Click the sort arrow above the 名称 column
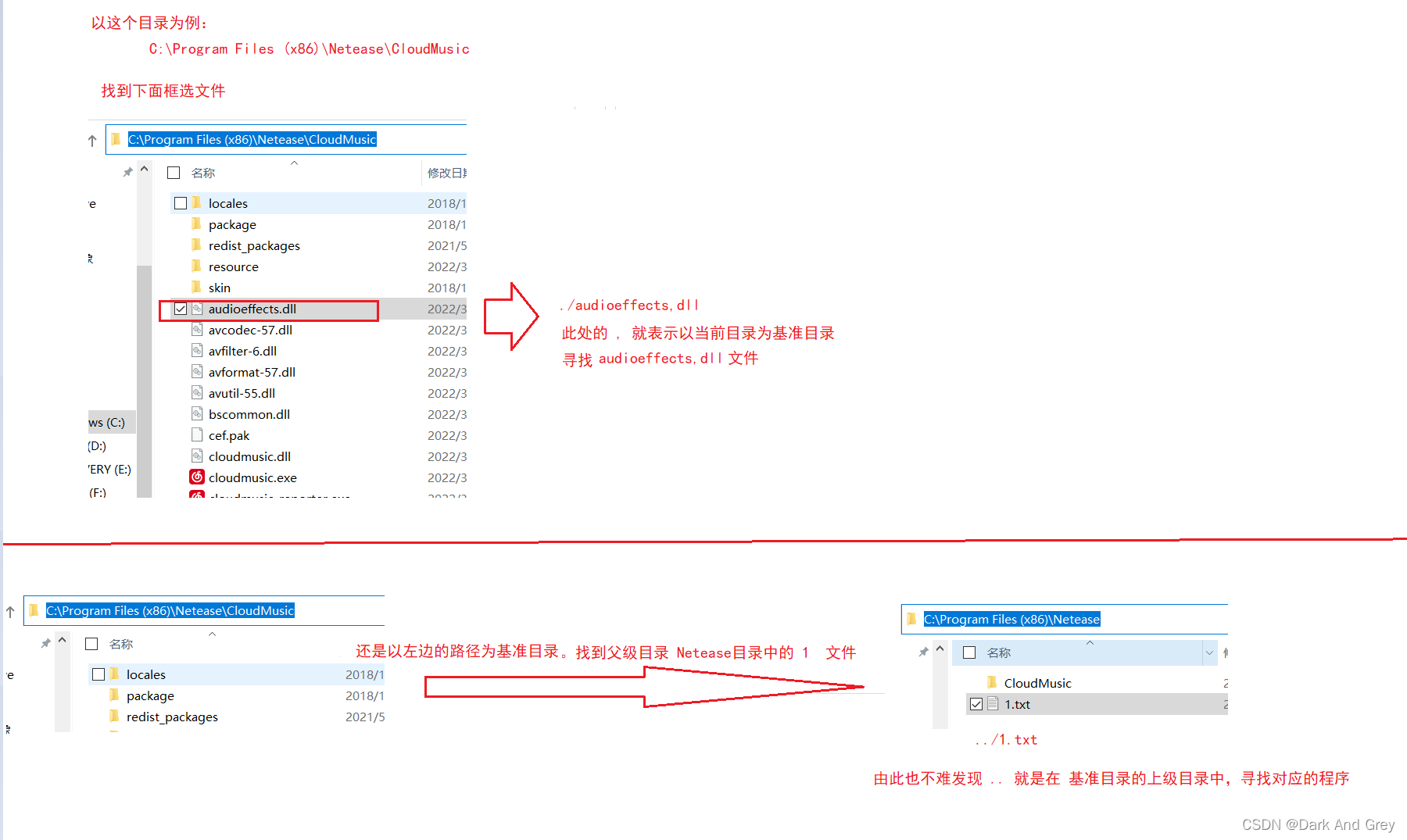Image resolution: width=1407 pixels, height=840 pixels. click(294, 164)
